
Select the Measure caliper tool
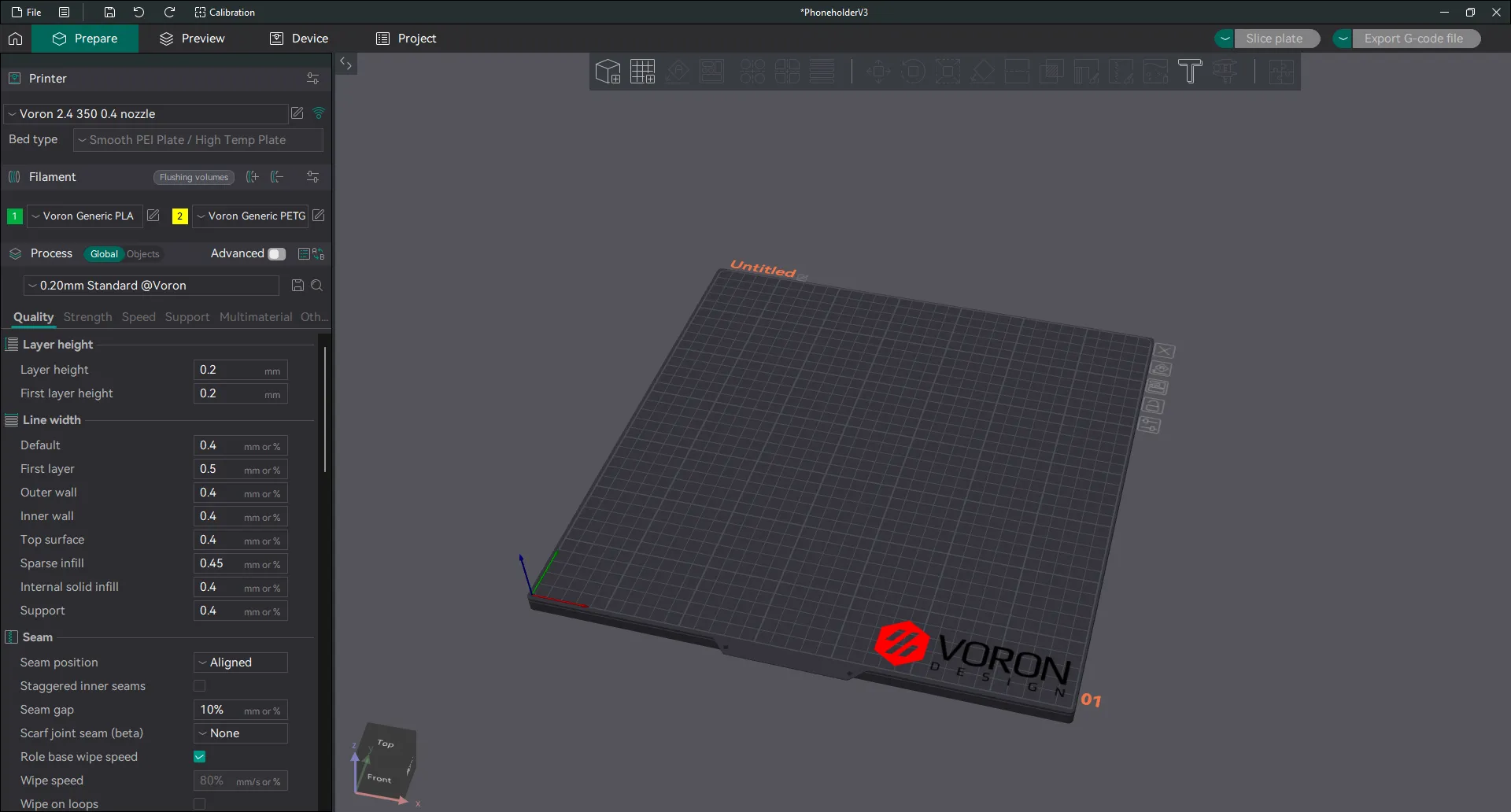click(x=1225, y=72)
